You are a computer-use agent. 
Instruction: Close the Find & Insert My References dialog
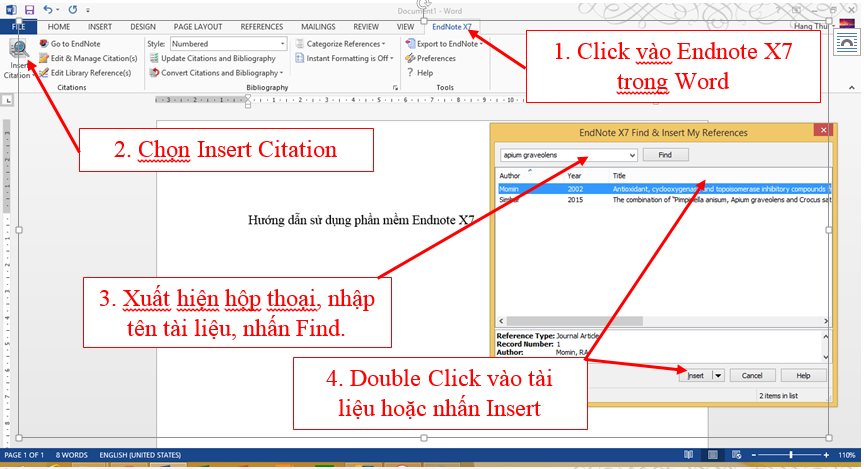click(823, 130)
